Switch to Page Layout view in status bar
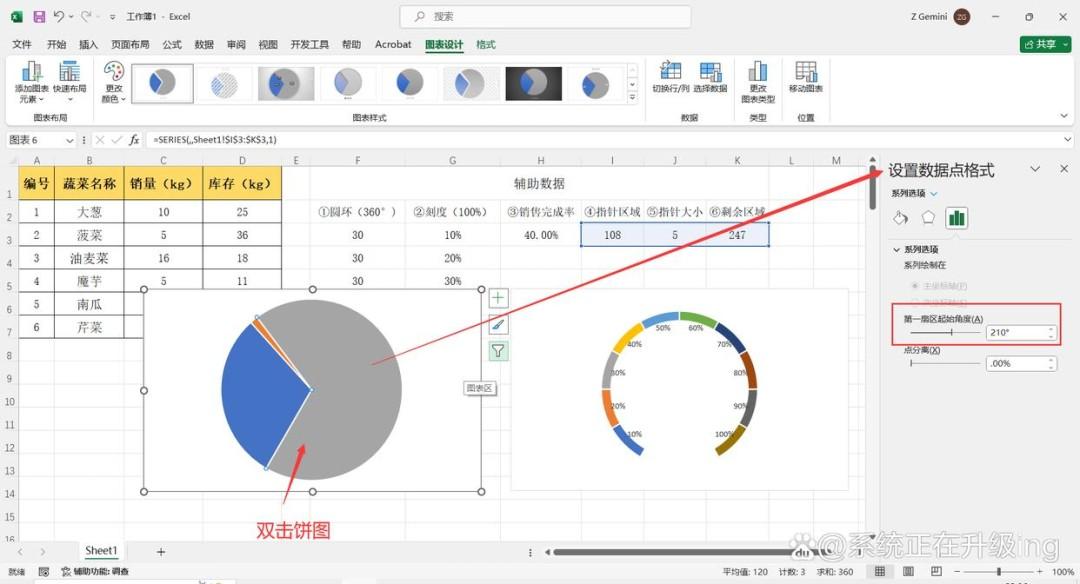This screenshot has height=584, width=1080. click(908, 571)
